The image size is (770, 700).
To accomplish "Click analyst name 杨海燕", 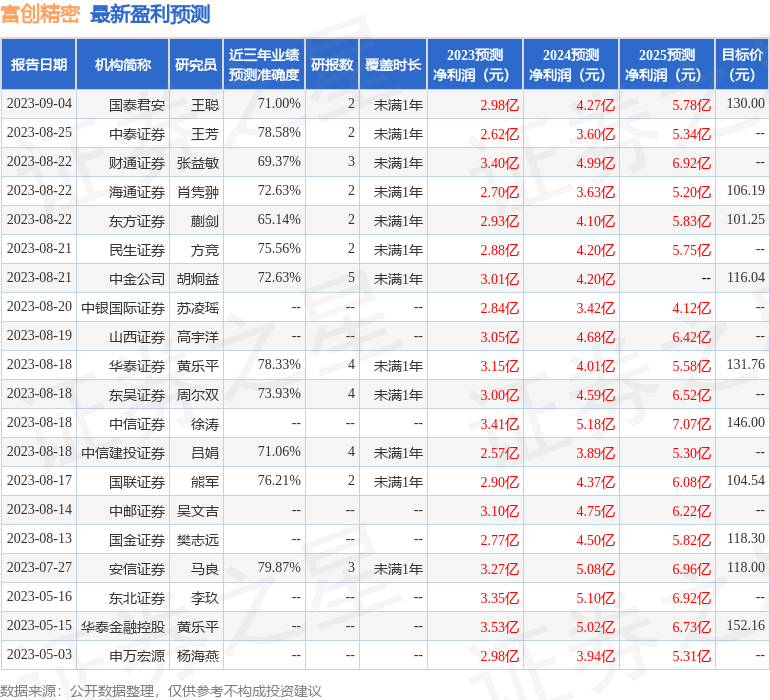I will 198,655.
